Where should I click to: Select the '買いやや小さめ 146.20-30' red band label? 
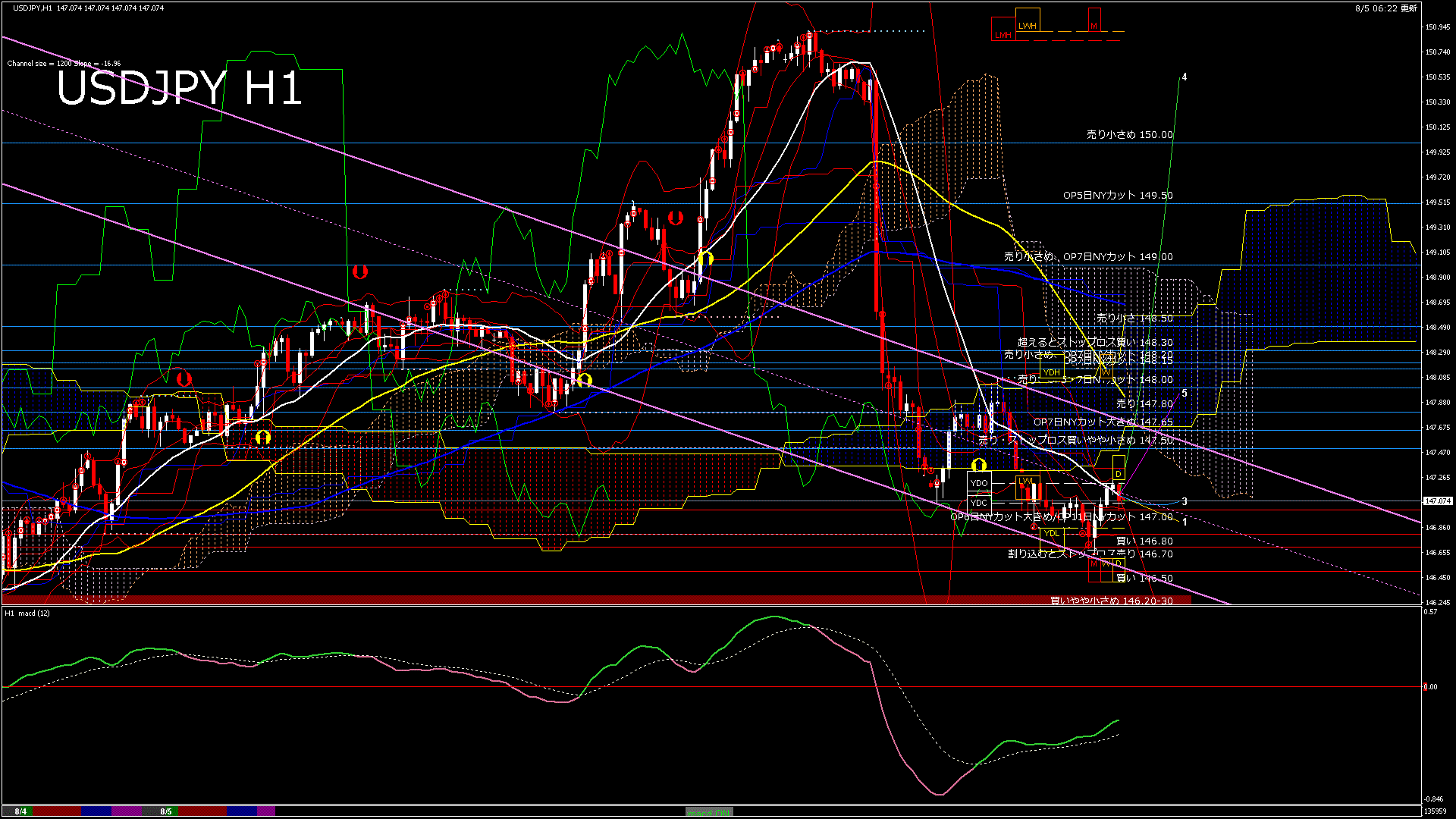(x=1111, y=601)
